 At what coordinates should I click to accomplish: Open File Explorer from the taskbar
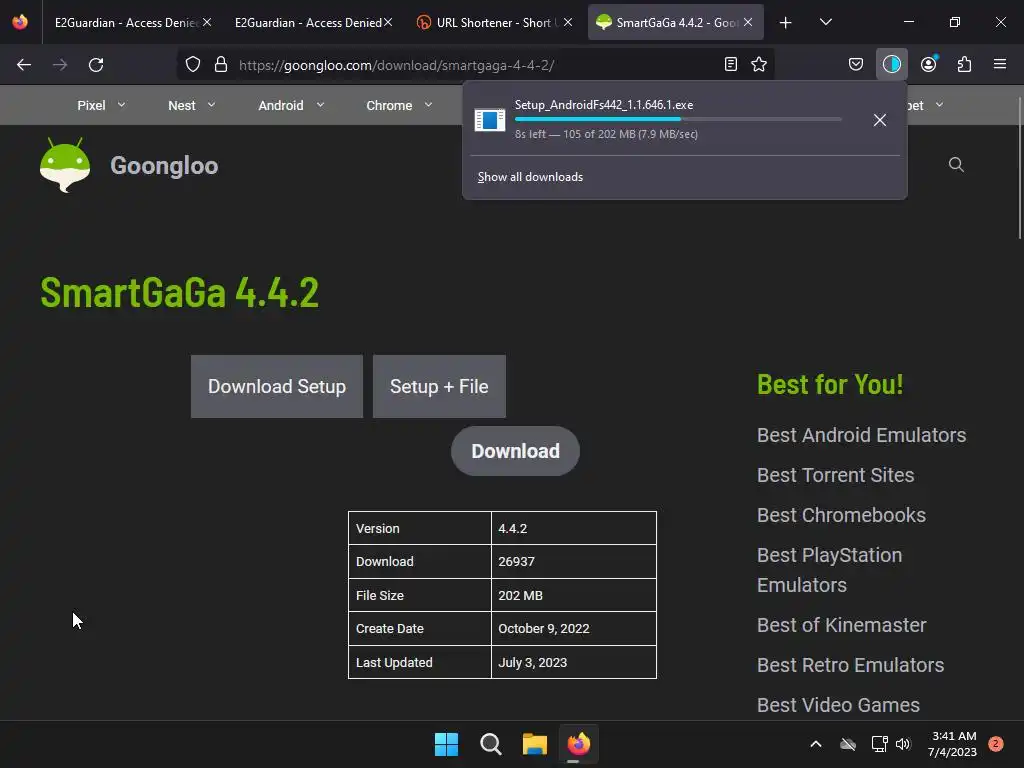click(x=535, y=744)
